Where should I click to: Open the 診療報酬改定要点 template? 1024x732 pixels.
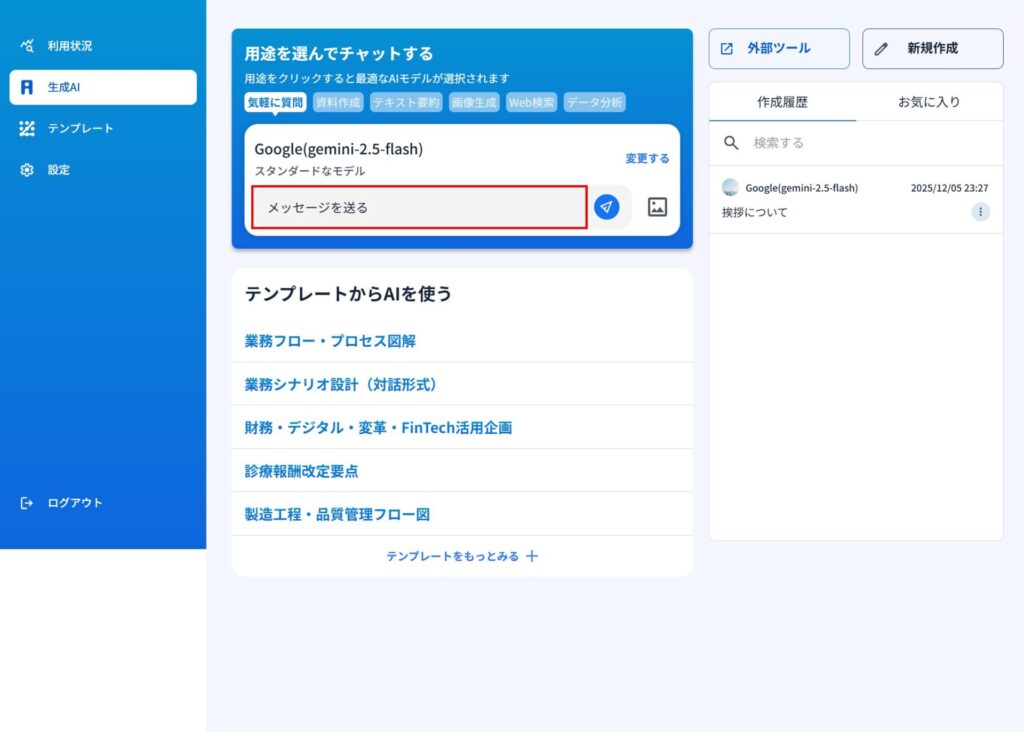[301, 471]
